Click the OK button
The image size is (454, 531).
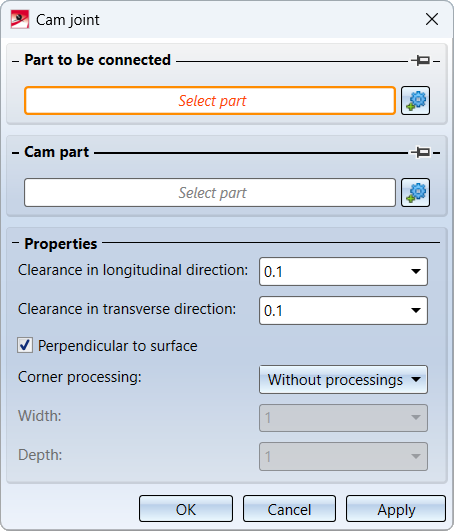click(186, 509)
